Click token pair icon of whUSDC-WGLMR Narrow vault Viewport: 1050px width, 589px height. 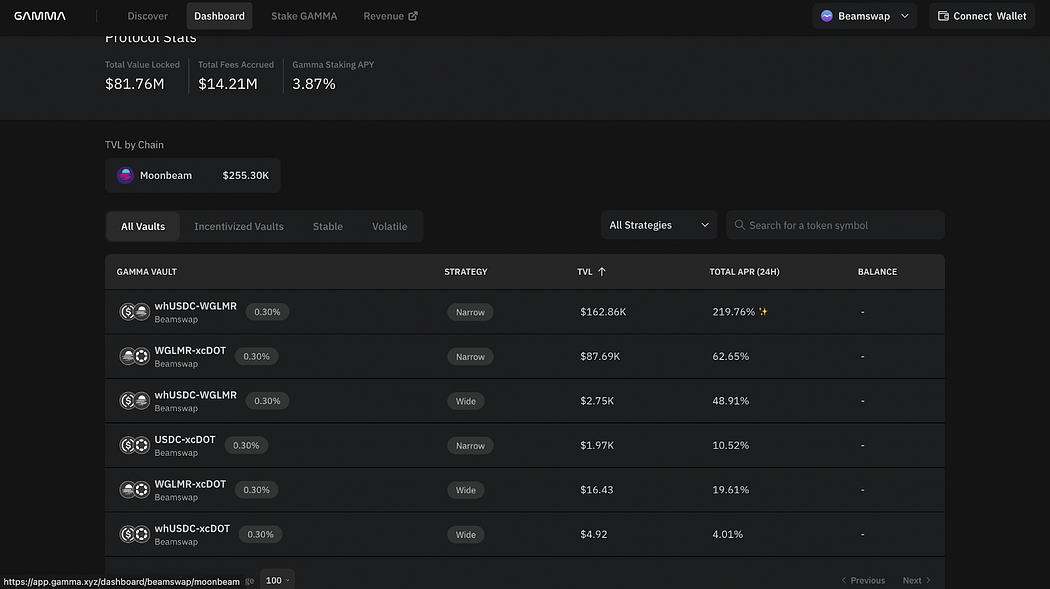click(134, 312)
